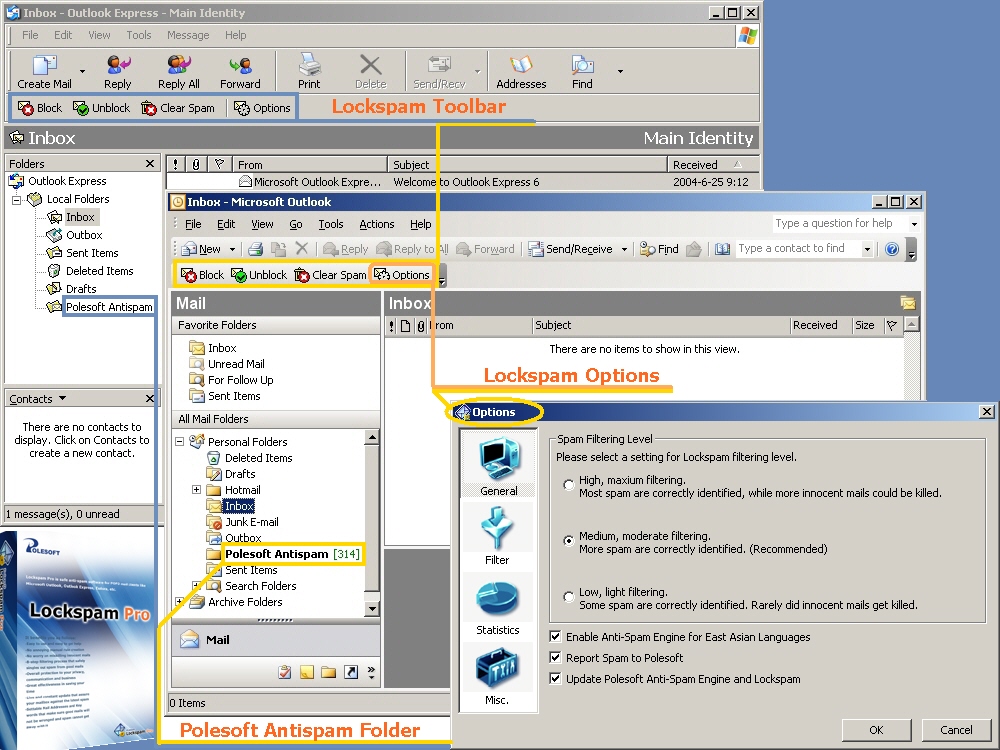1000x750 pixels.
Task: Click Find in Microsoft Outlook toolbar
Action: click(659, 249)
